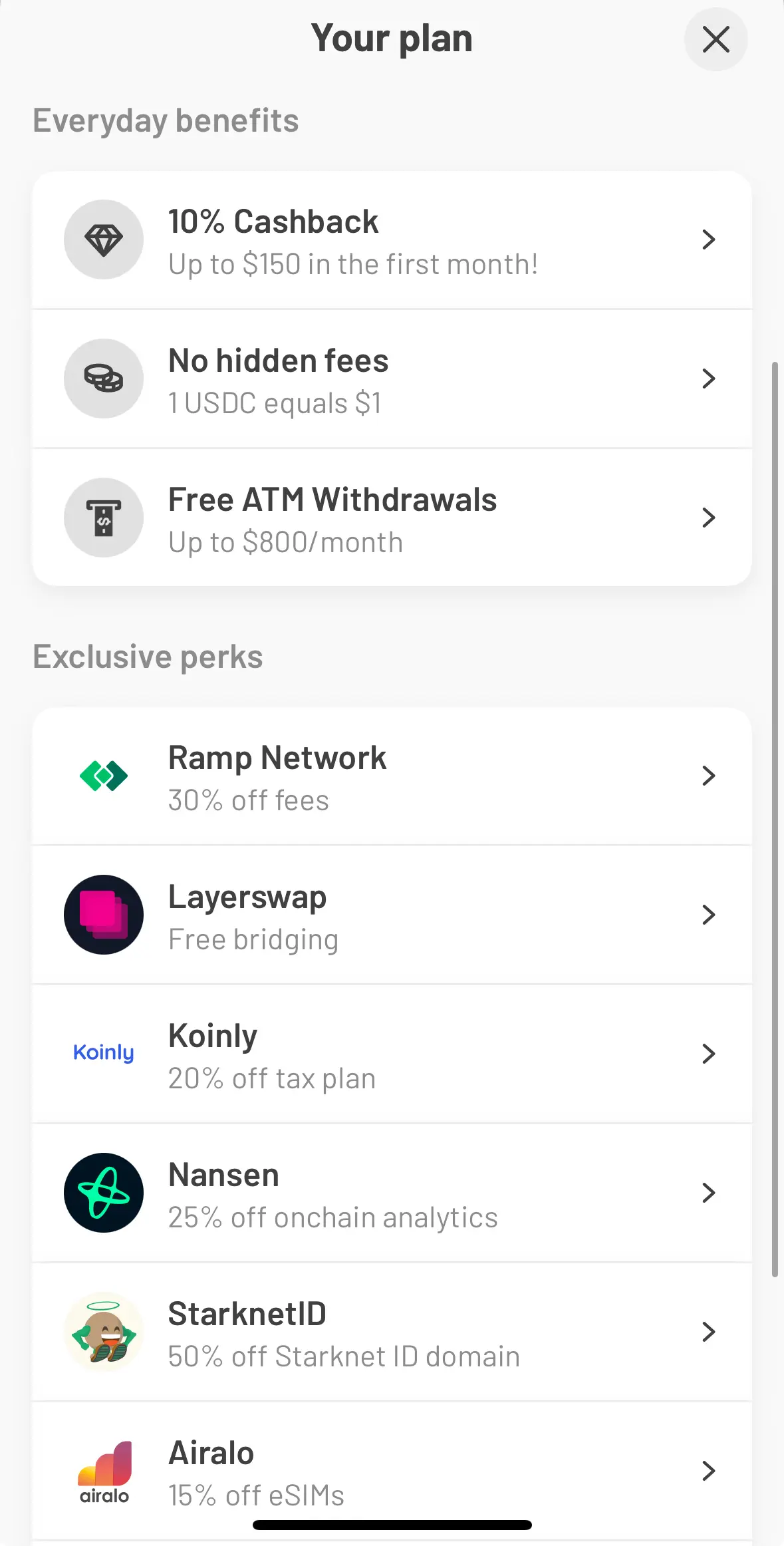Tap the green Ramp Network logo
Viewport: 784px width, 1546px height.
point(104,776)
